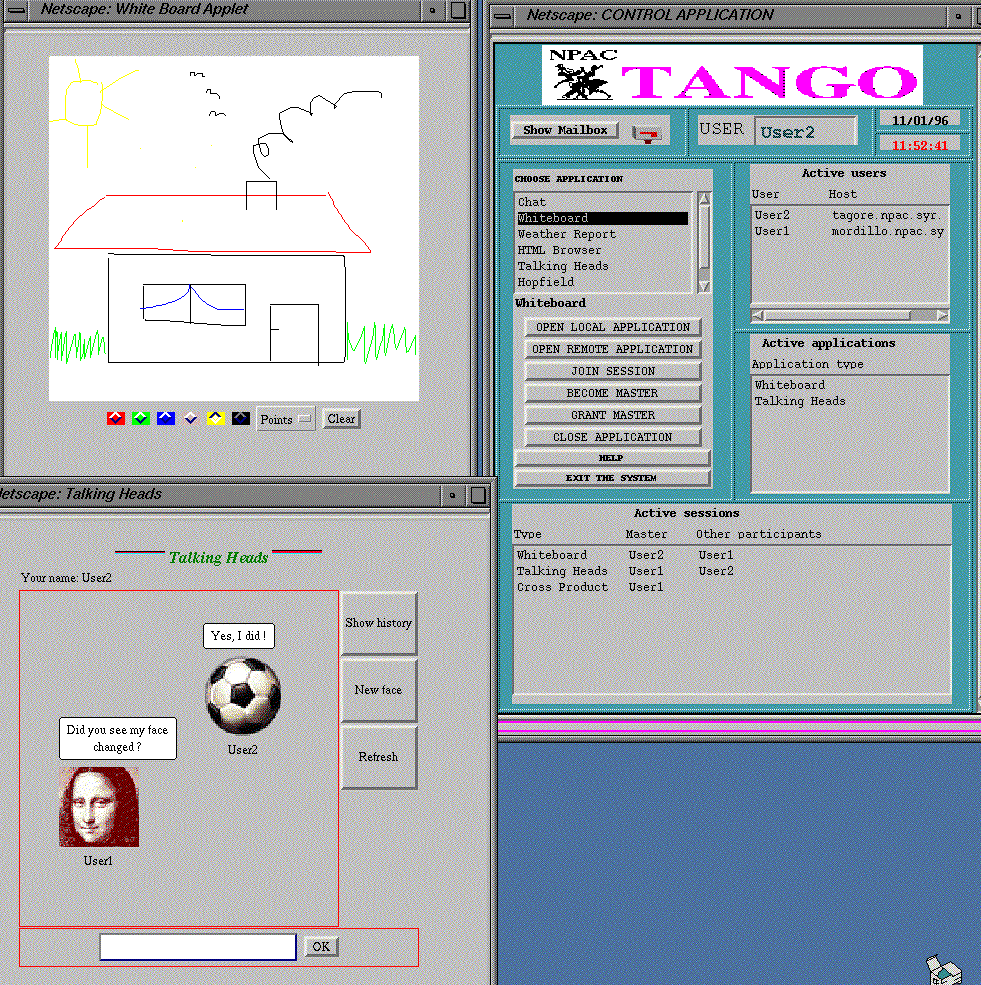
Task: Pick the yellow color swatch in whiteboard
Action: (x=216, y=418)
